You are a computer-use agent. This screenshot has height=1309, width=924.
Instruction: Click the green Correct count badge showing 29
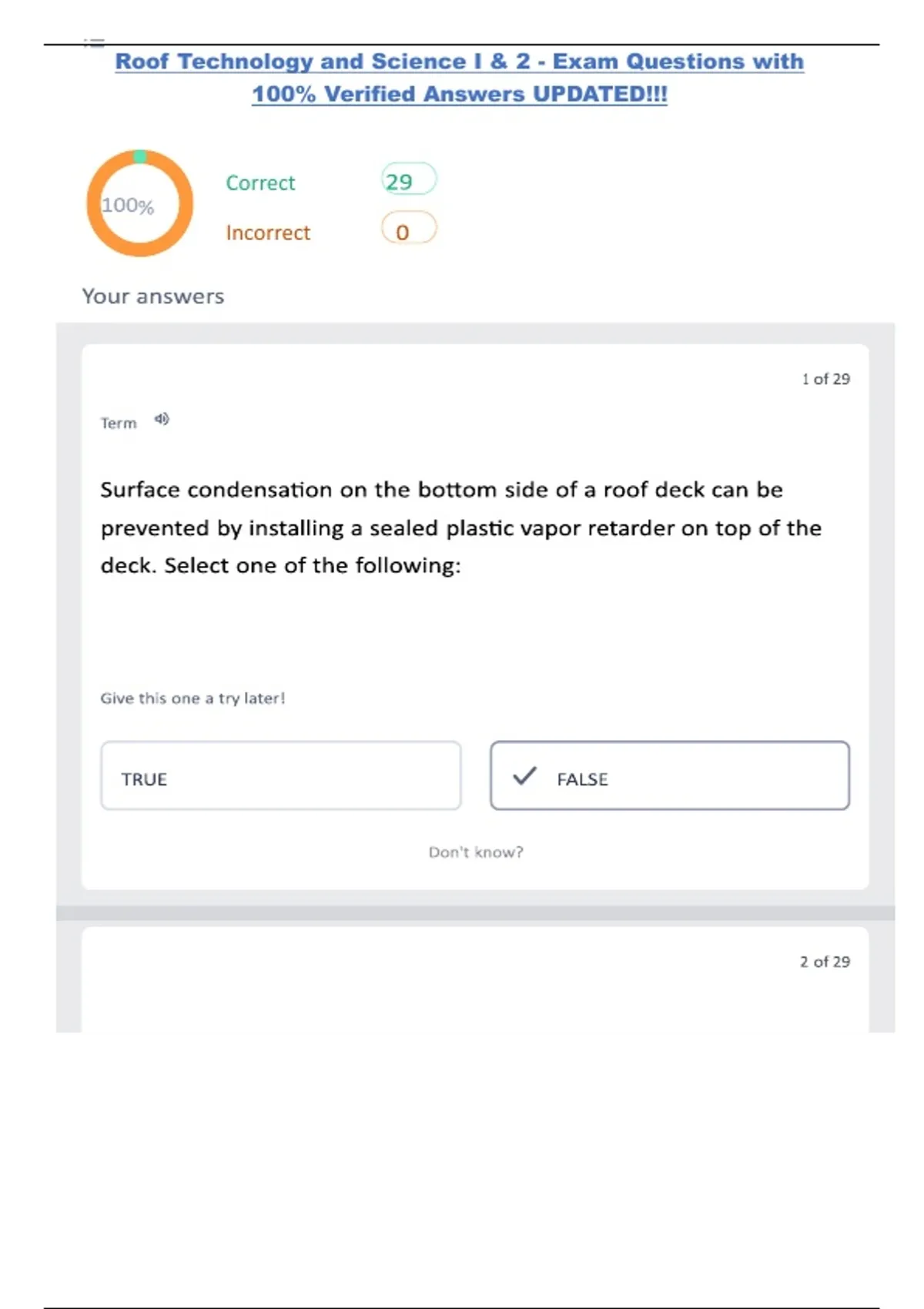point(408,180)
